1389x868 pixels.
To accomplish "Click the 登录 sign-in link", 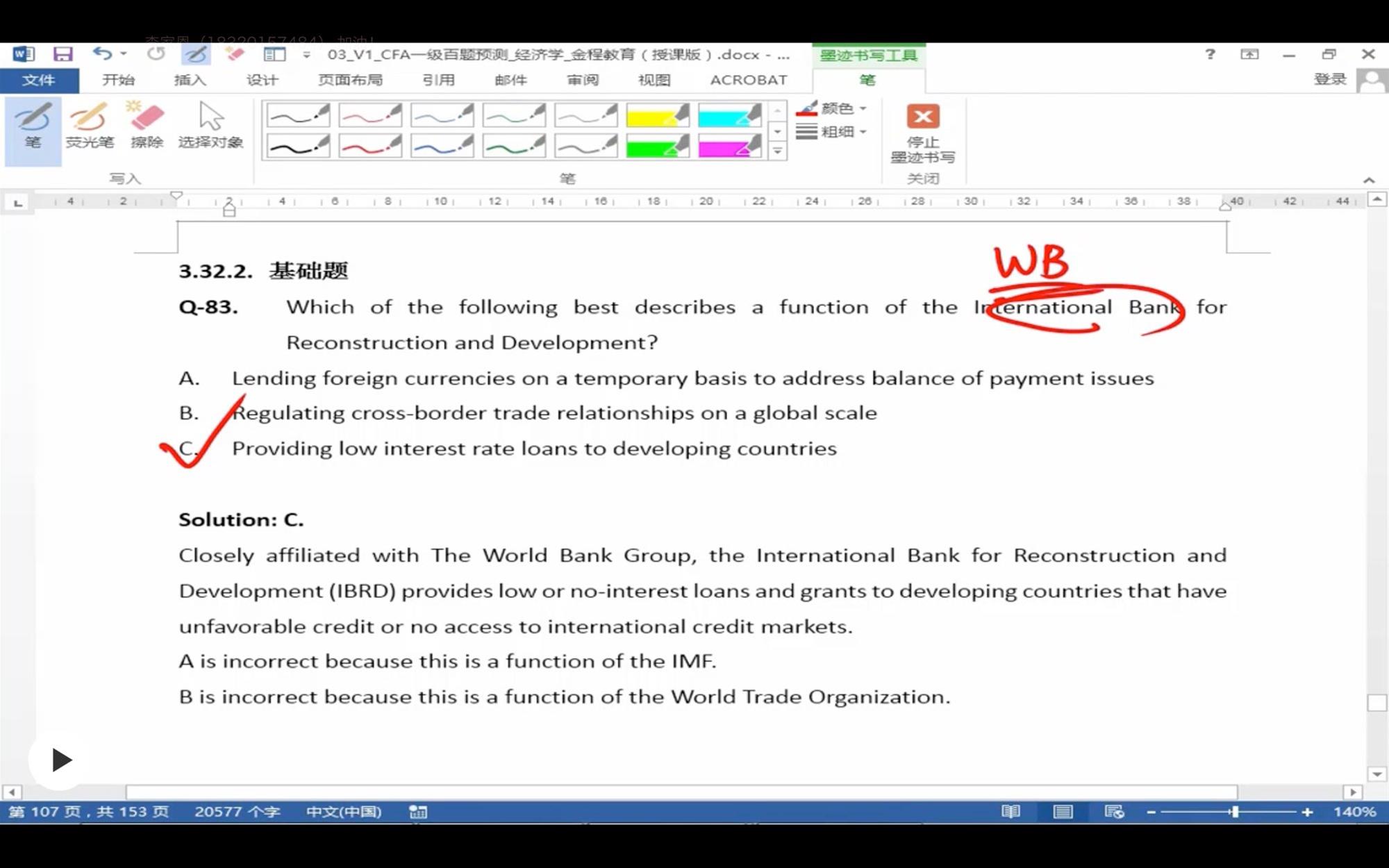I will (1329, 79).
